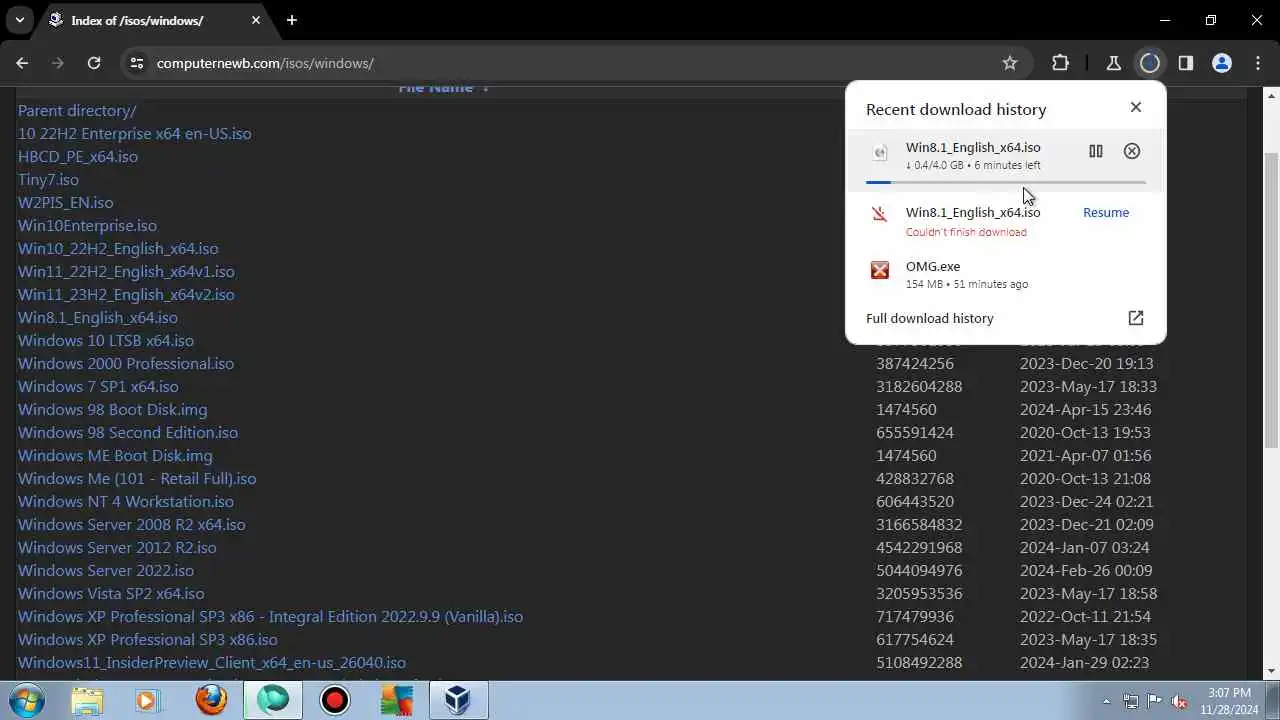Click the browser Back arrow
The image size is (1280, 720).
click(22, 63)
